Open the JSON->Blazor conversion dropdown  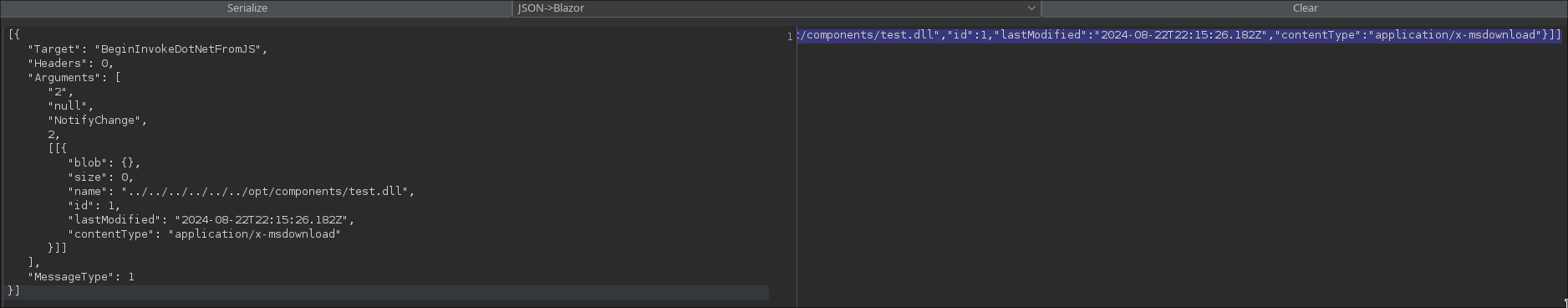pos(776,8)
